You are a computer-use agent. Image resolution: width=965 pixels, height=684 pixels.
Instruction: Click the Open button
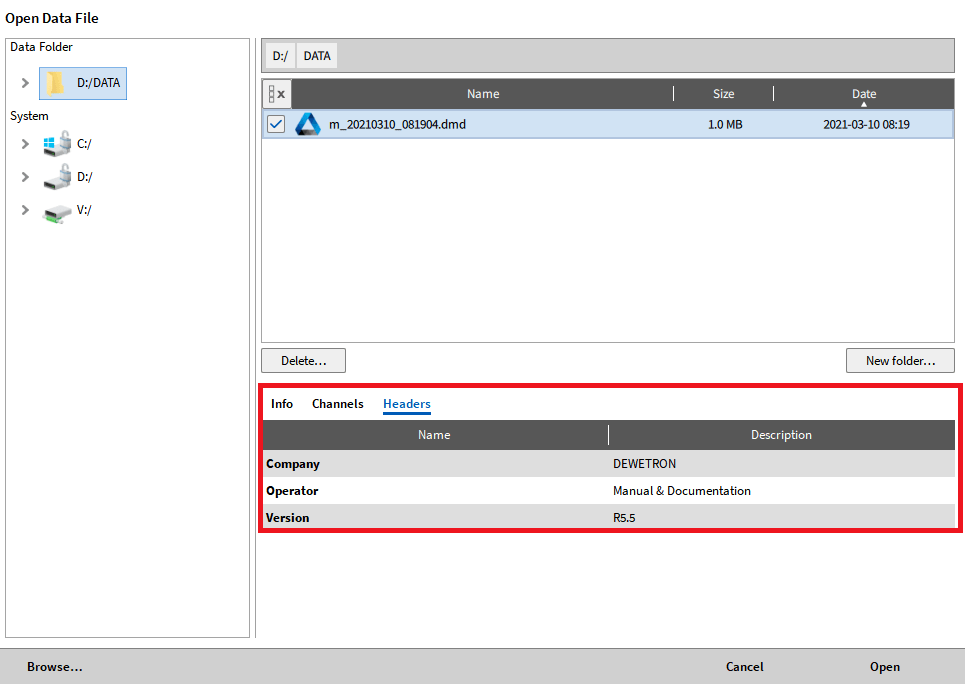(884, 667)
